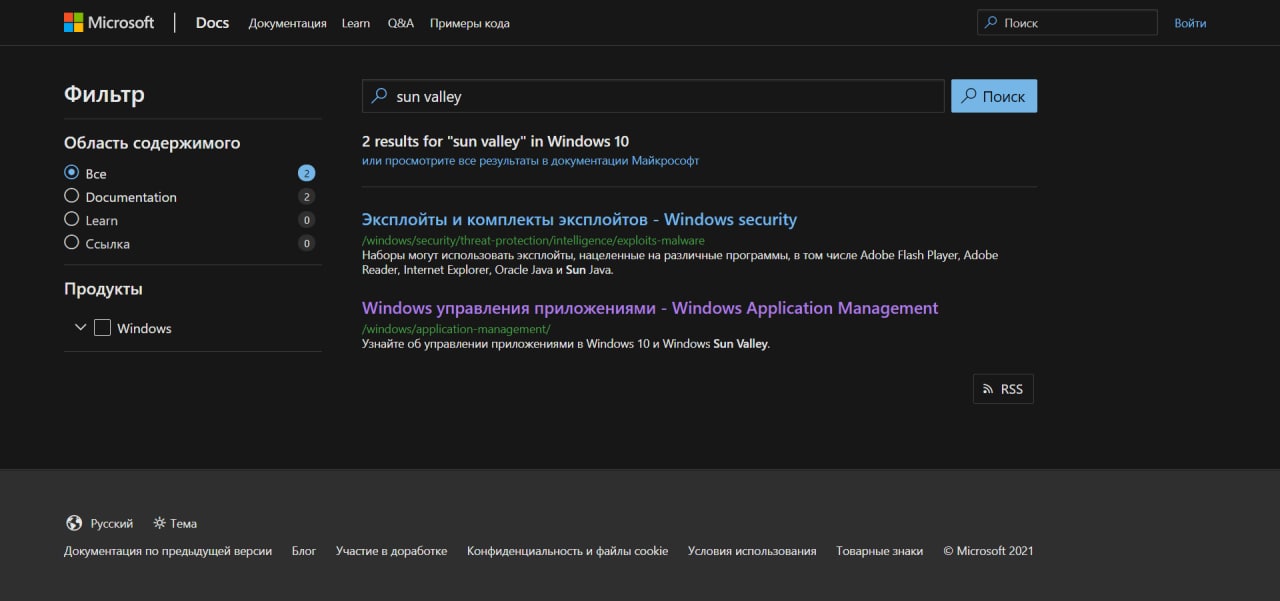Click the © Microsoft 2021 footer text

coord(988,551)
